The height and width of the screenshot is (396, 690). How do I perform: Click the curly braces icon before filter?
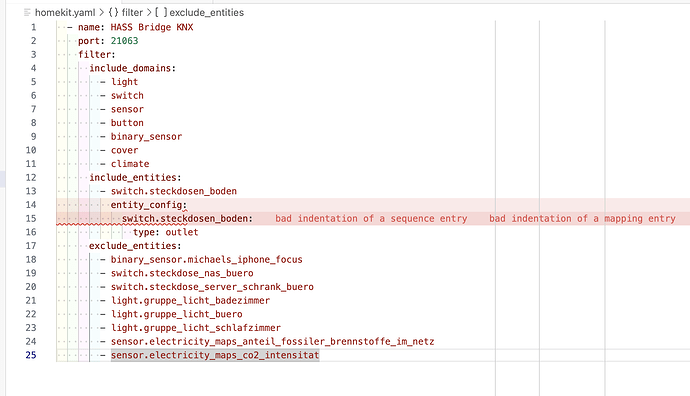tap(113, 12)
